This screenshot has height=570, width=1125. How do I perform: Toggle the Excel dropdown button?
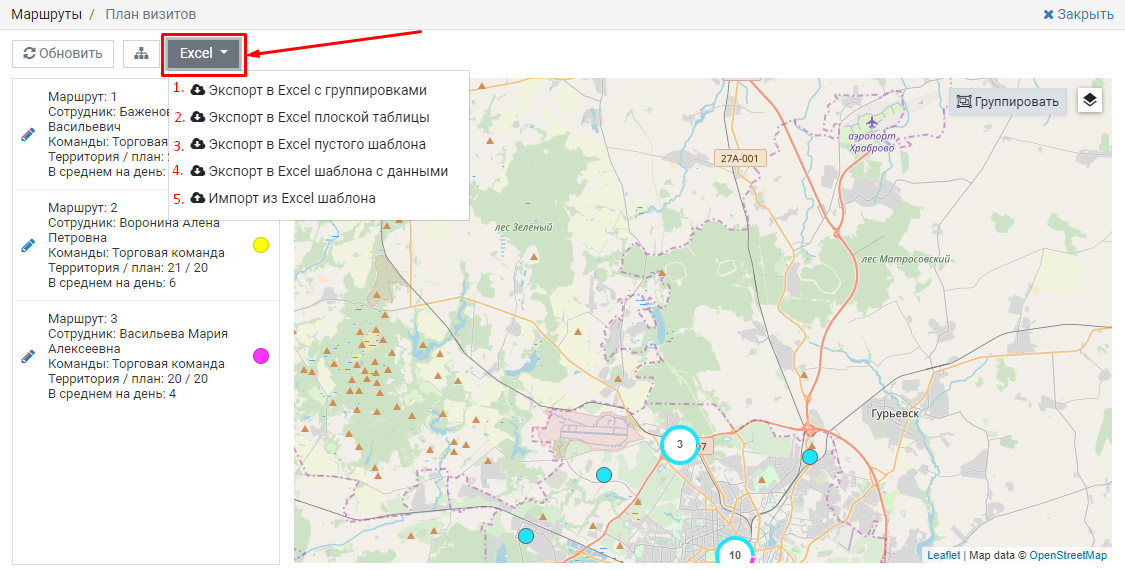tap(204, 54)
